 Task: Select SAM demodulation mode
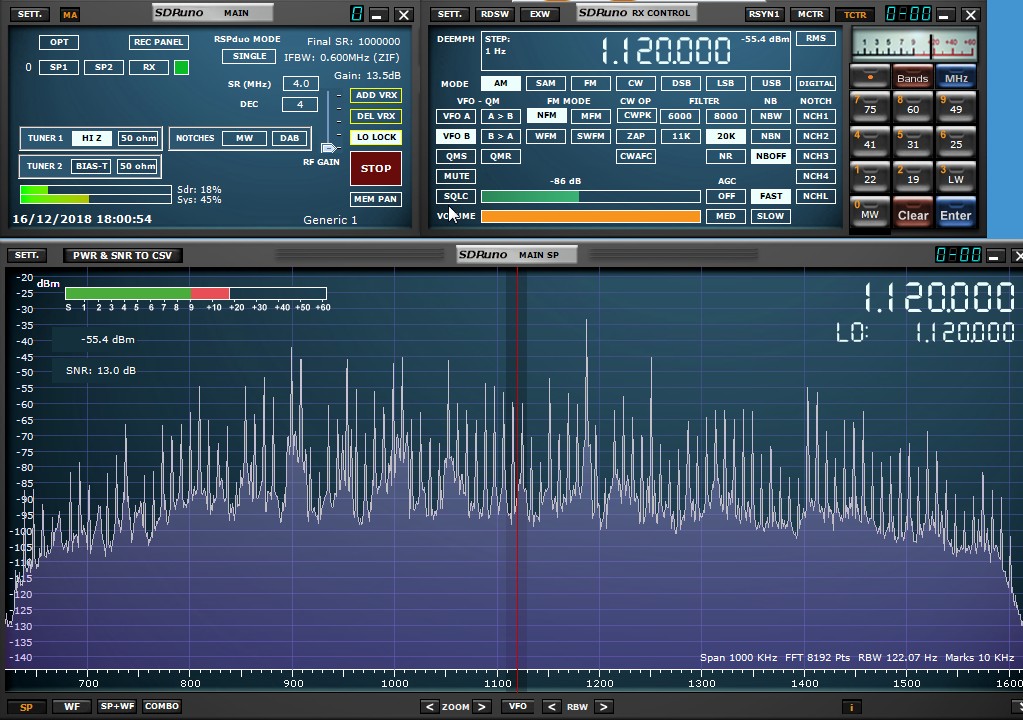click(x=545, y=83)
